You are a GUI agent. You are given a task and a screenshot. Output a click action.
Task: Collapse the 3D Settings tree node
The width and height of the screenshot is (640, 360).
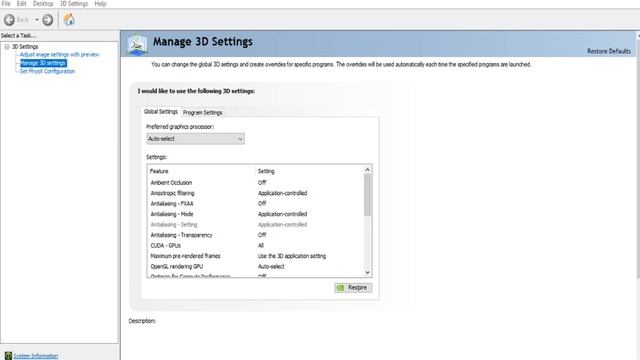point(7,47)
